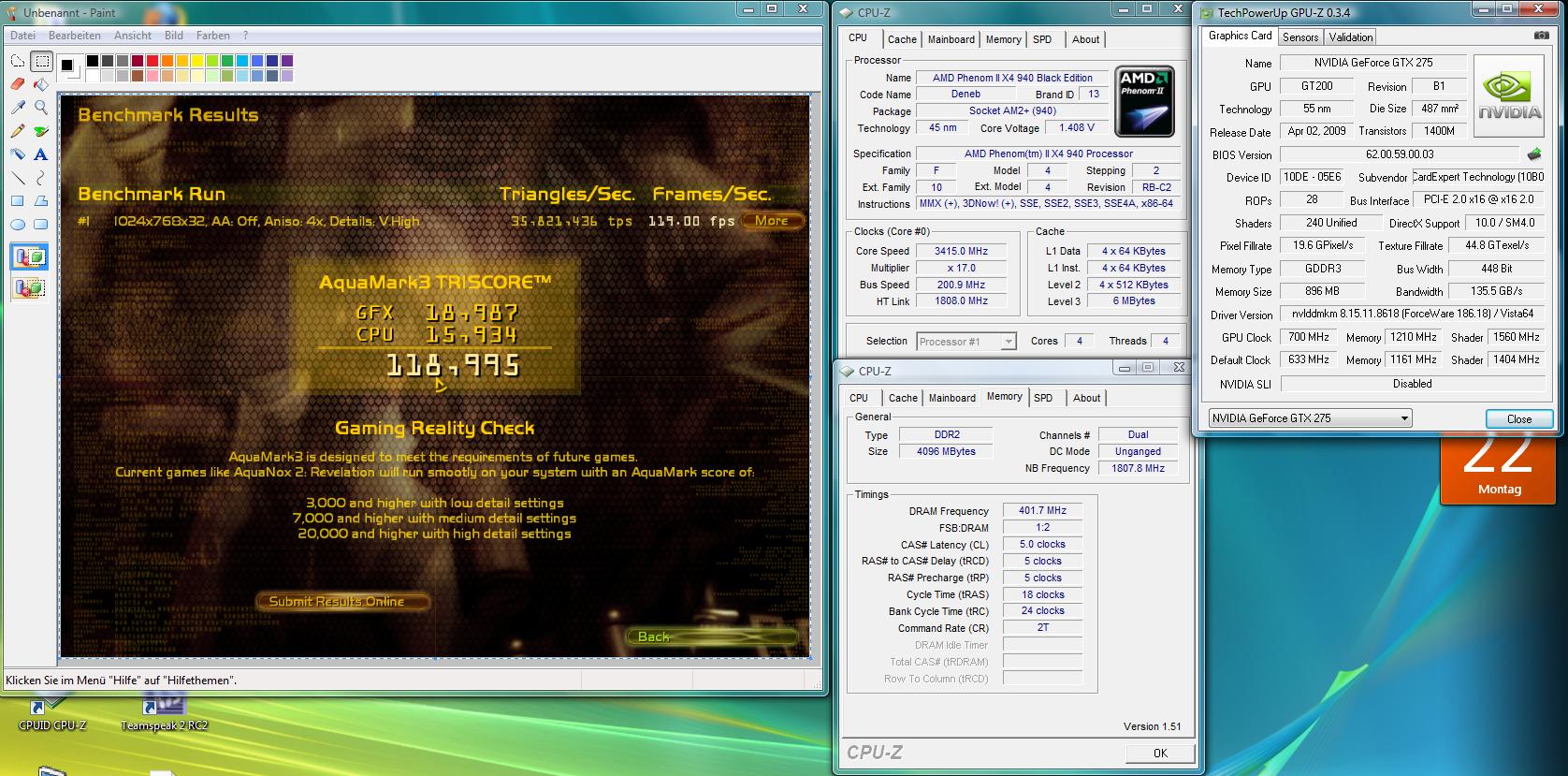Switch to the Validation tab in GPU-Z
This screenshot has height=776, width=1568.
pos(1350,37)
